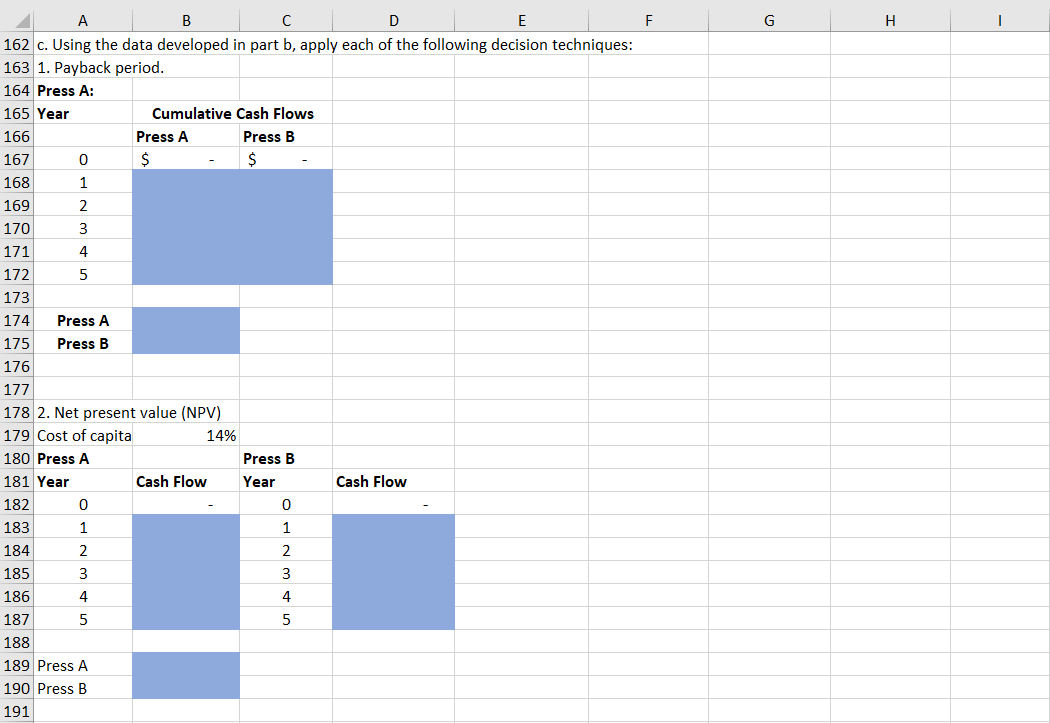
Task: Select column C header
Action: point(286,20)
